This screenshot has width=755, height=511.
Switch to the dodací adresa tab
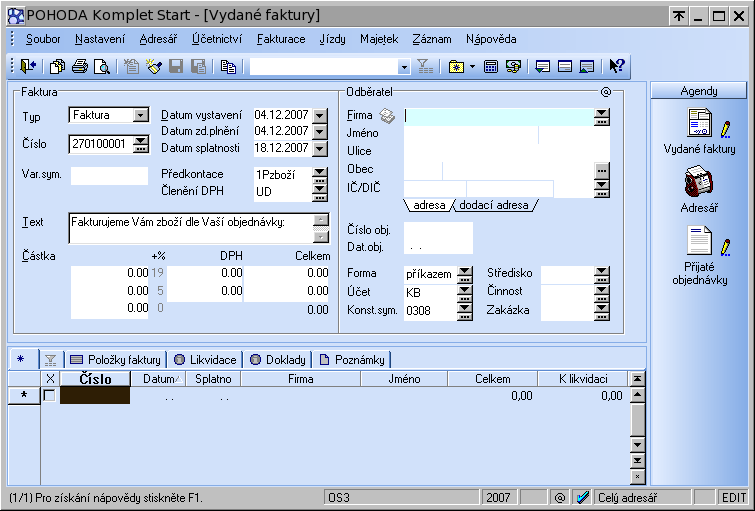coord(493,205)
